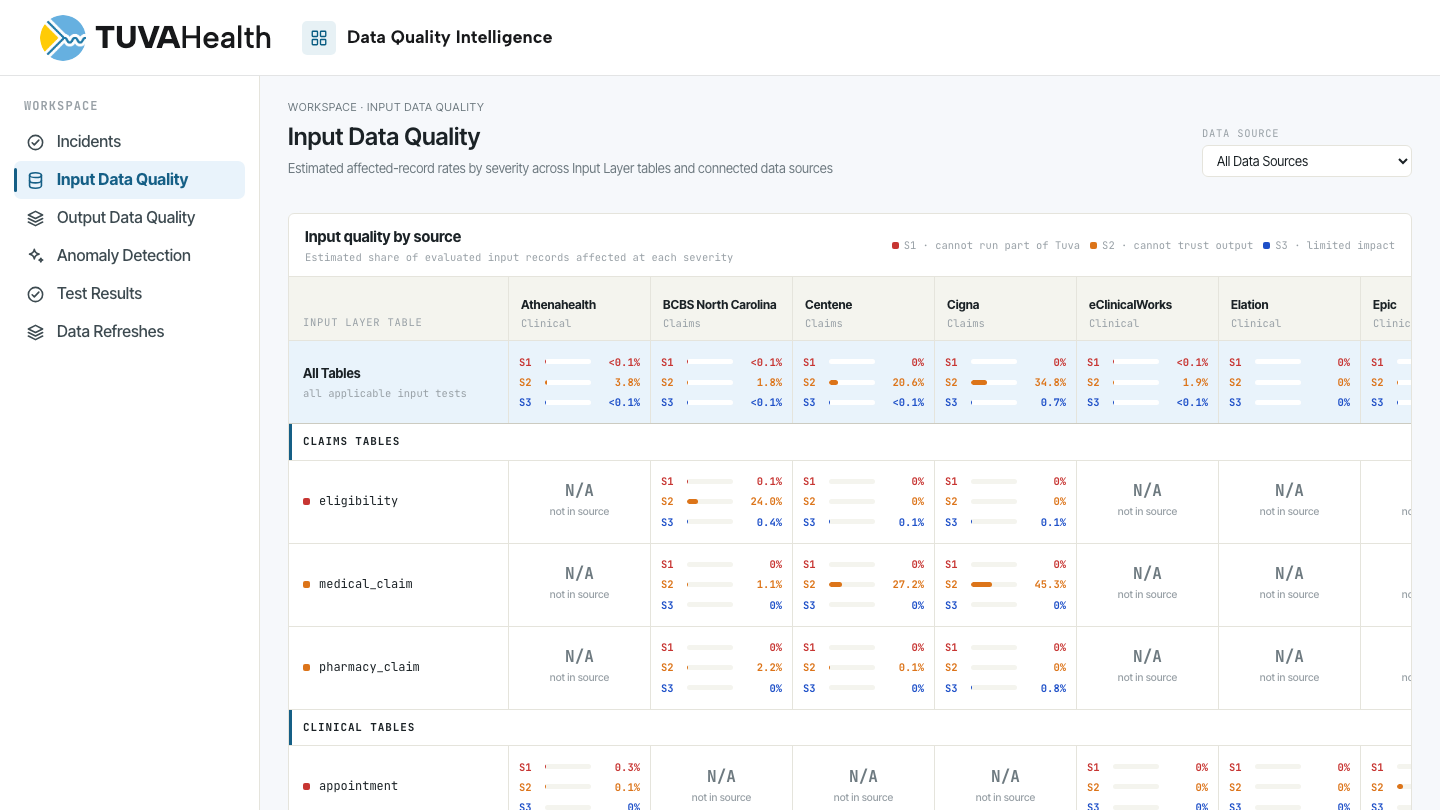Click the orange severity dot beside pharmacy_claim
The image size is (1440, 810).
pos(306,667)
